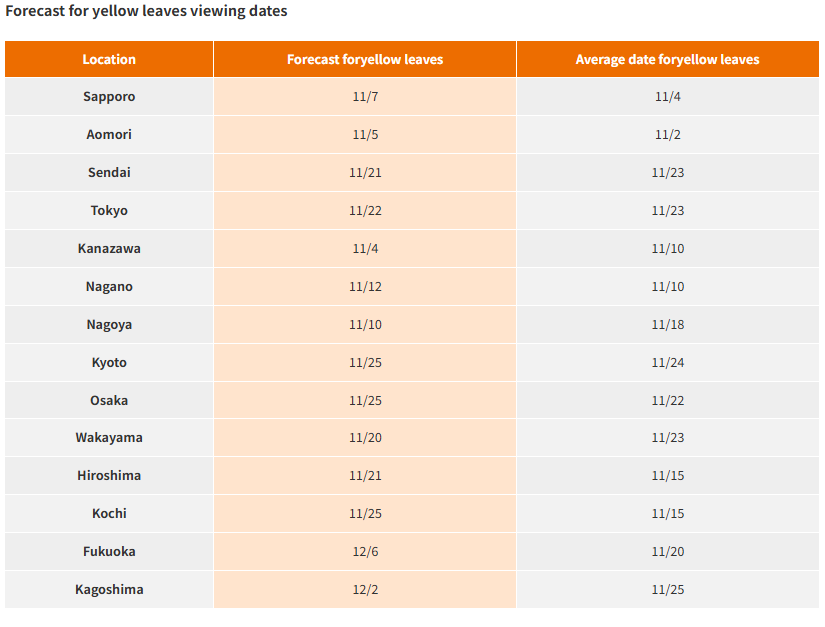Viewport: 825px width, 627px height.
Task: Click the Sendai location cell
Action: [x=109, y=173]
